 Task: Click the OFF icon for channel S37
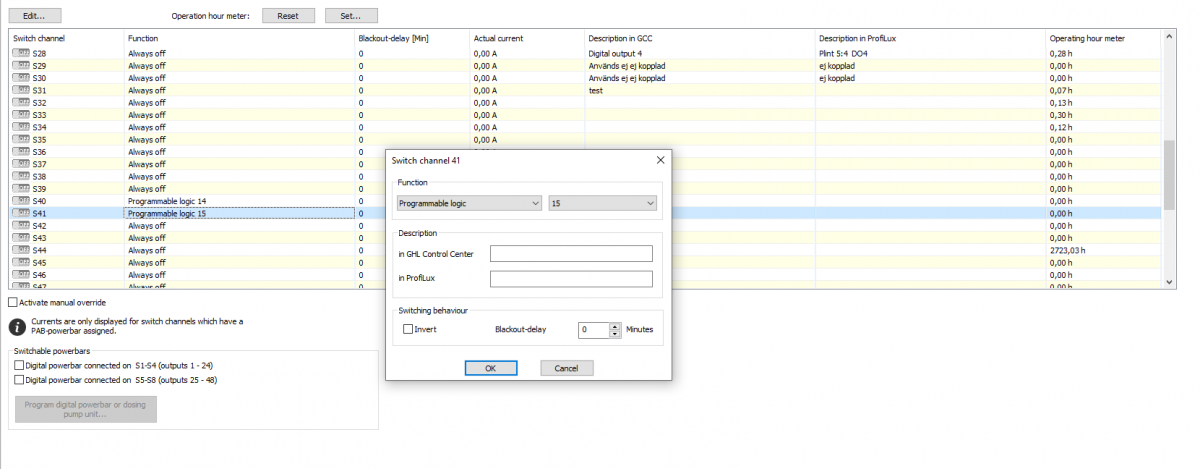click(21, 164)
